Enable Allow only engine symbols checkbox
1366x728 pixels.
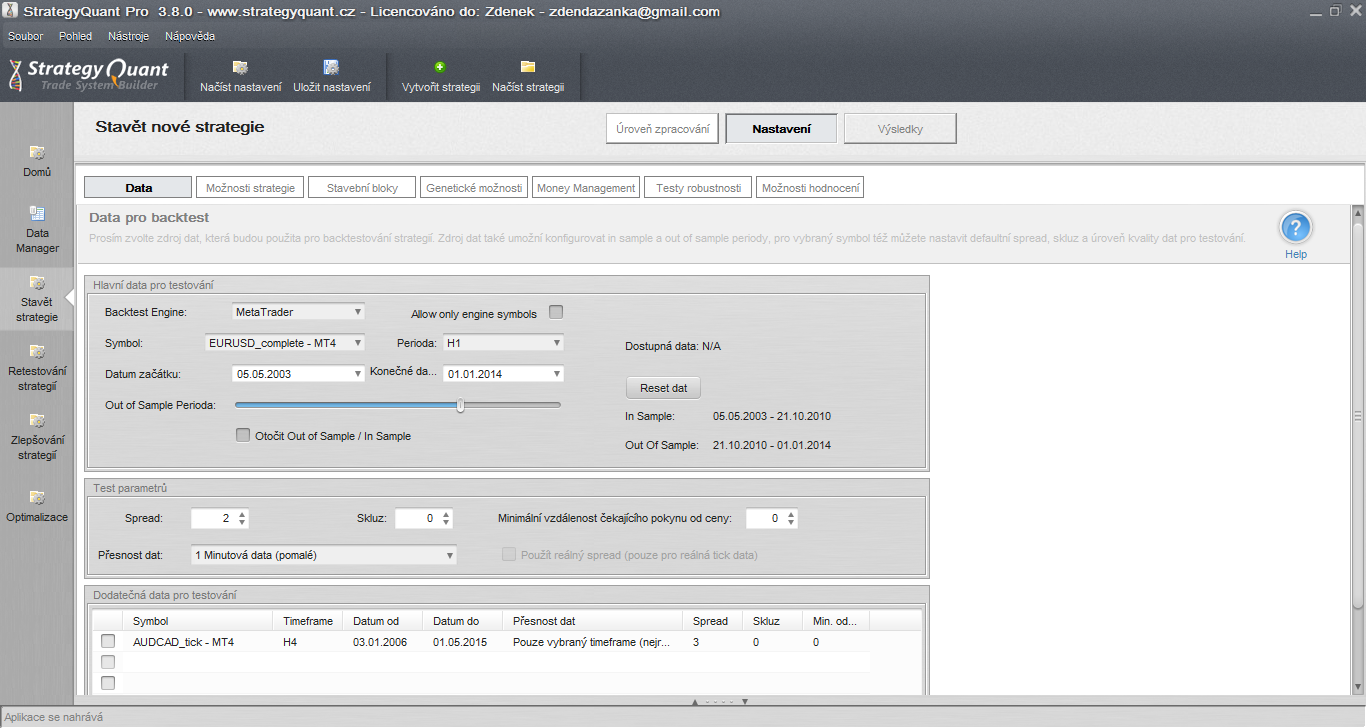click(556, 312)
